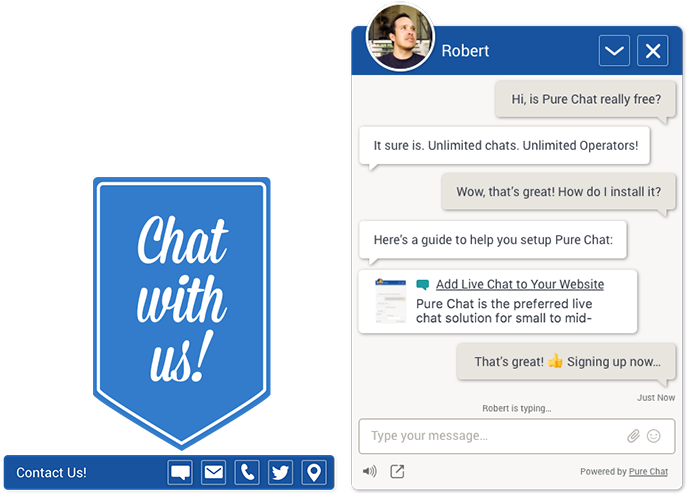This screenshot has height=494, width=687.
Task: Click the Contact Us! label
Action: [51, 473]
